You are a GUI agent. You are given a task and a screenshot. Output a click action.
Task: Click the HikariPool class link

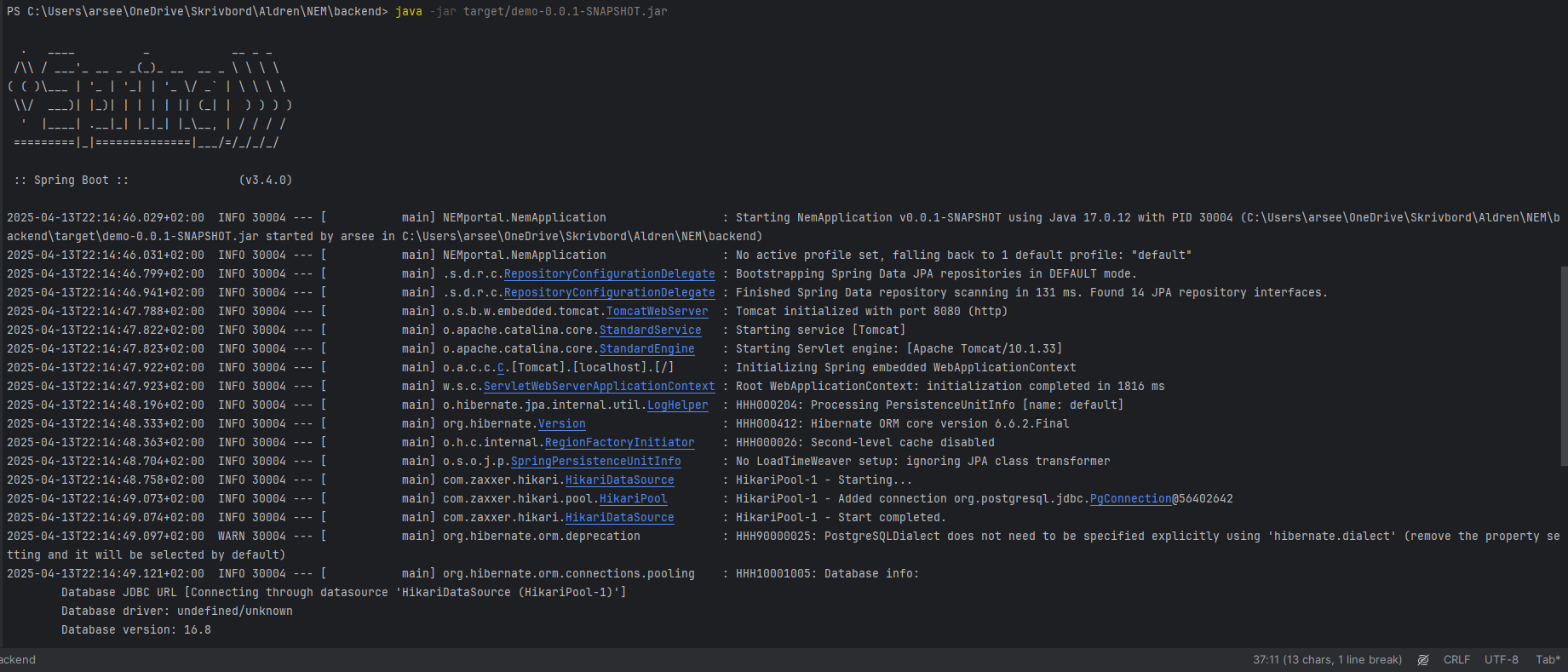633,499
